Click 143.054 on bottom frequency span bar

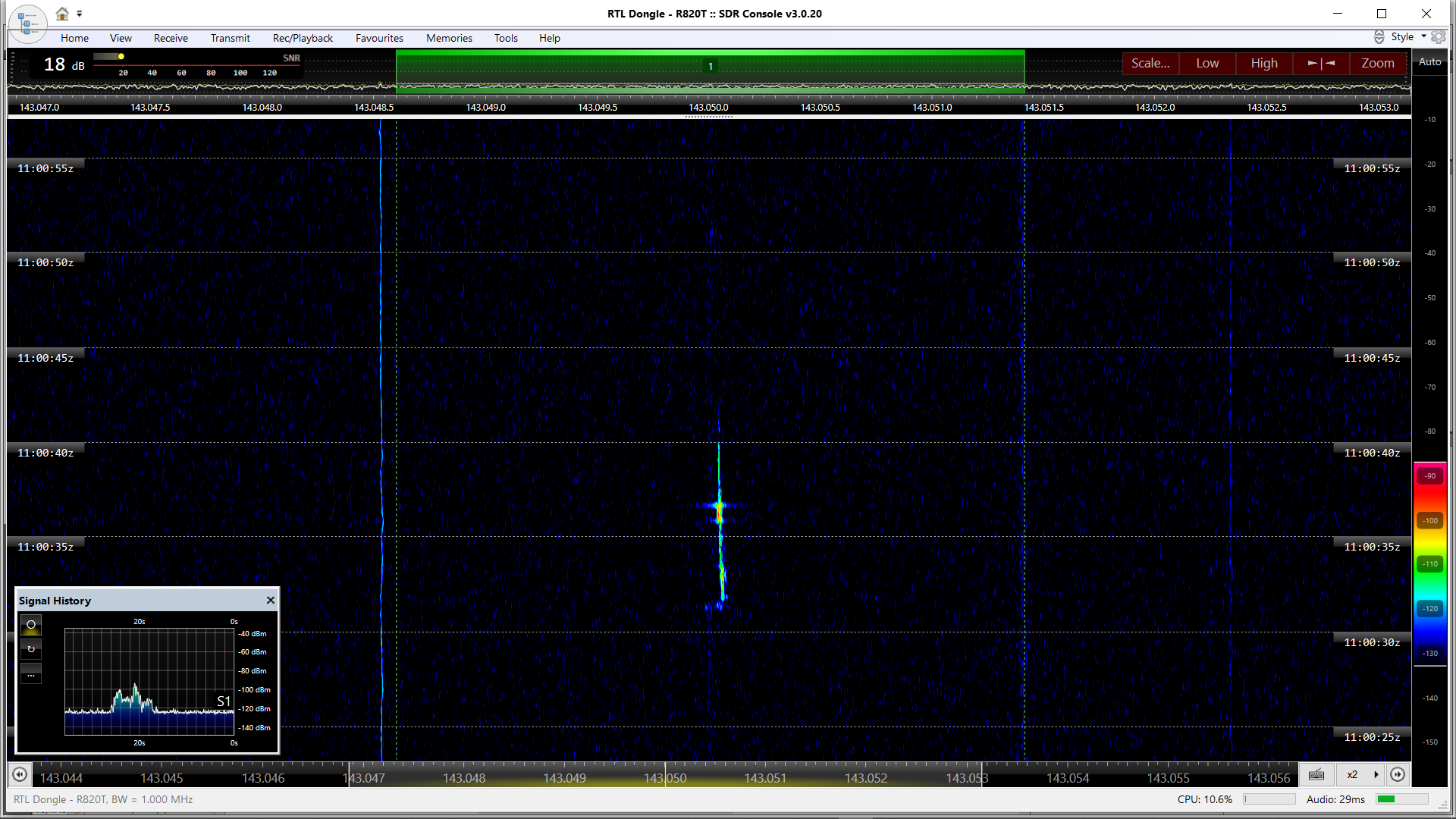1068,778
